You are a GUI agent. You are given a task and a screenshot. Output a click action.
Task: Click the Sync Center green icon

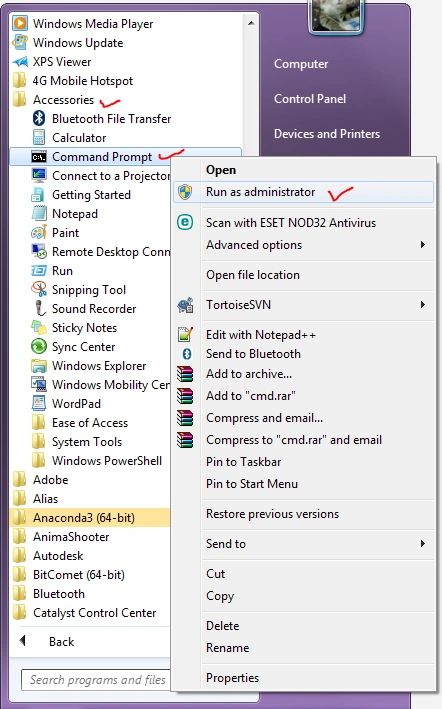click(39, 347)
